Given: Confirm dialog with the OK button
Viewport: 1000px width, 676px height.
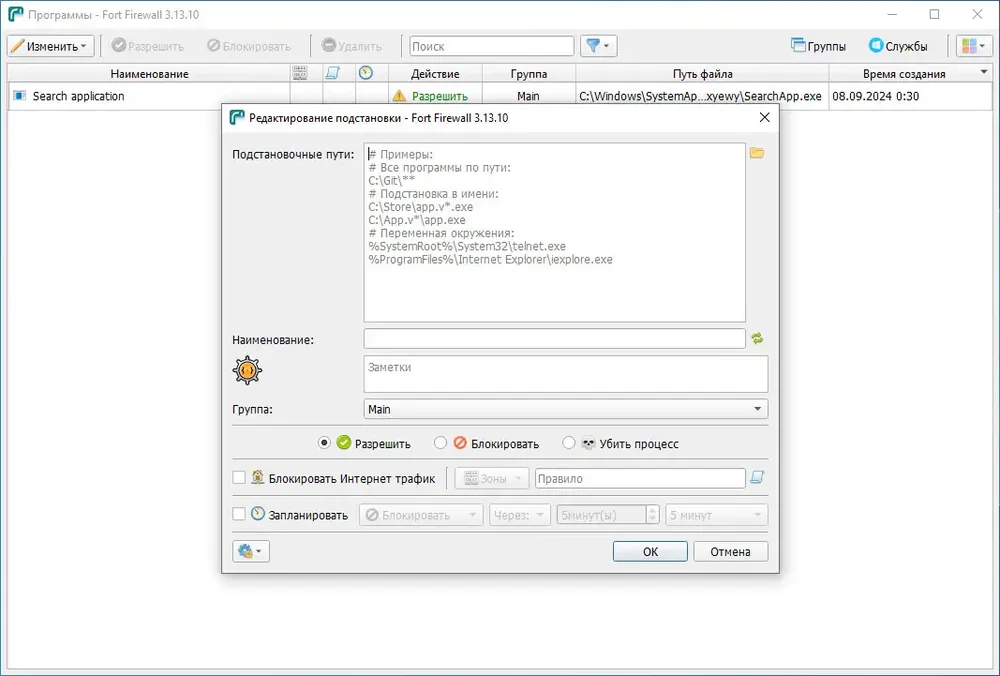Looking at the screenshot, I should point(650,552).
